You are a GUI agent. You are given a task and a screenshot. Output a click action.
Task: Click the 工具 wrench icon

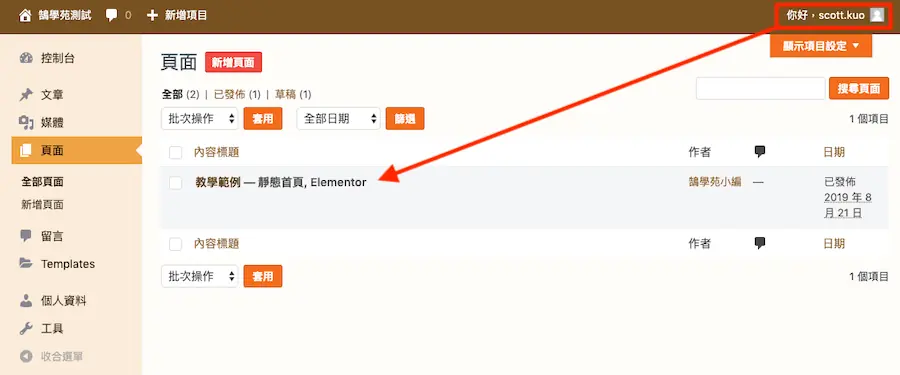click(26, 328)
